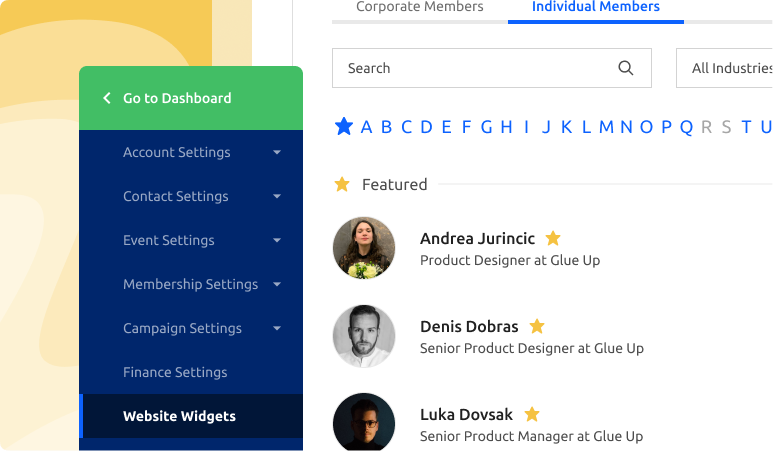Open Finance Settings in sidebar
Viewport: 773px width, 451px height.
tap(175, 372)
